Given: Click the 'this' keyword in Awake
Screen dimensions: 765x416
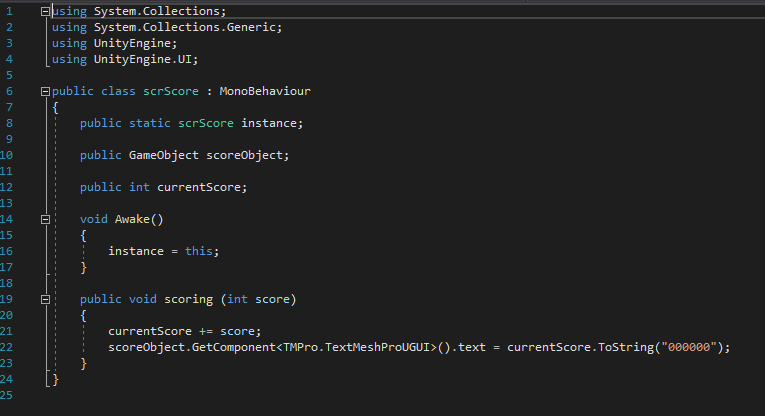Looking at the screenshot, I should click(199, 251).
